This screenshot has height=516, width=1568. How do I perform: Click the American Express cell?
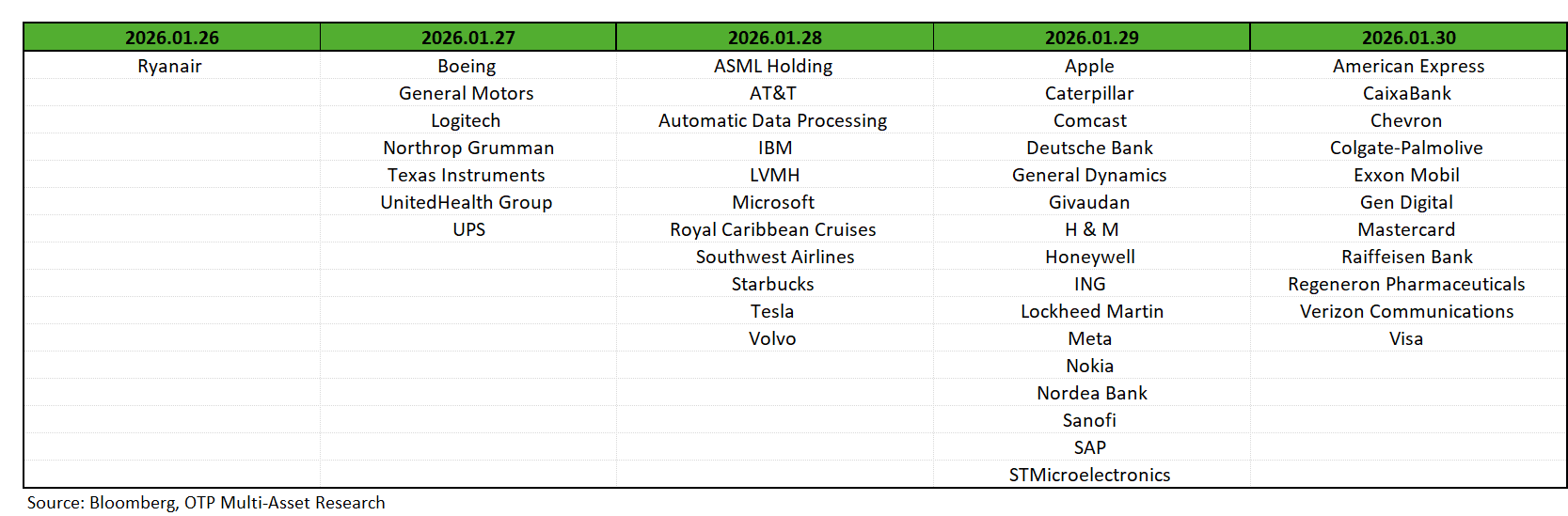[x=1409, y=66]
